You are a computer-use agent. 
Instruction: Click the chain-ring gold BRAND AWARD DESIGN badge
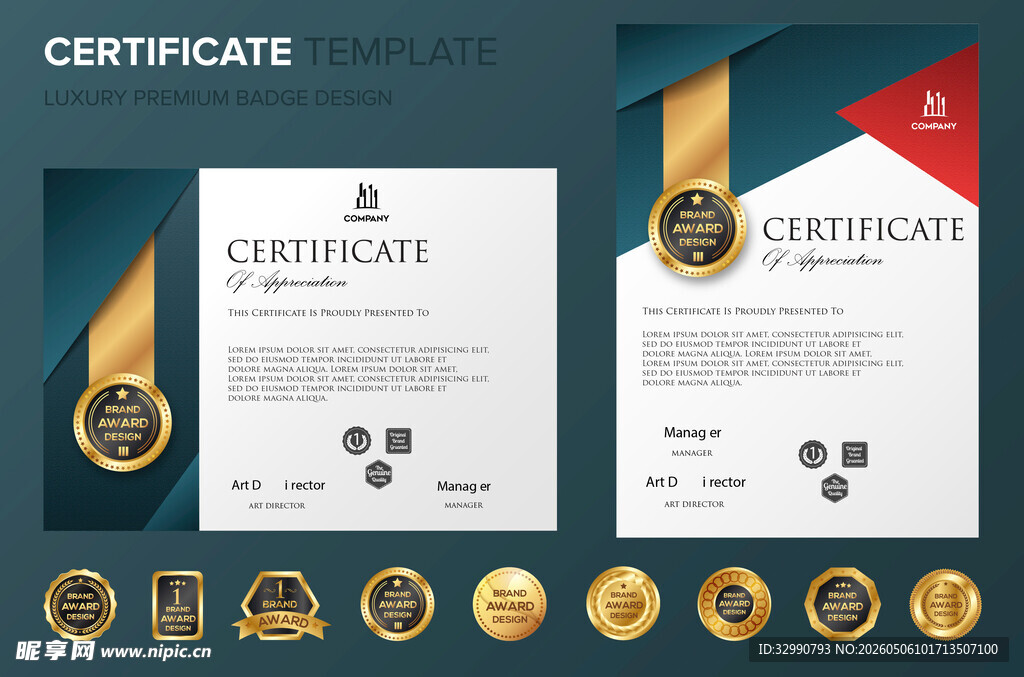[734, 604]
